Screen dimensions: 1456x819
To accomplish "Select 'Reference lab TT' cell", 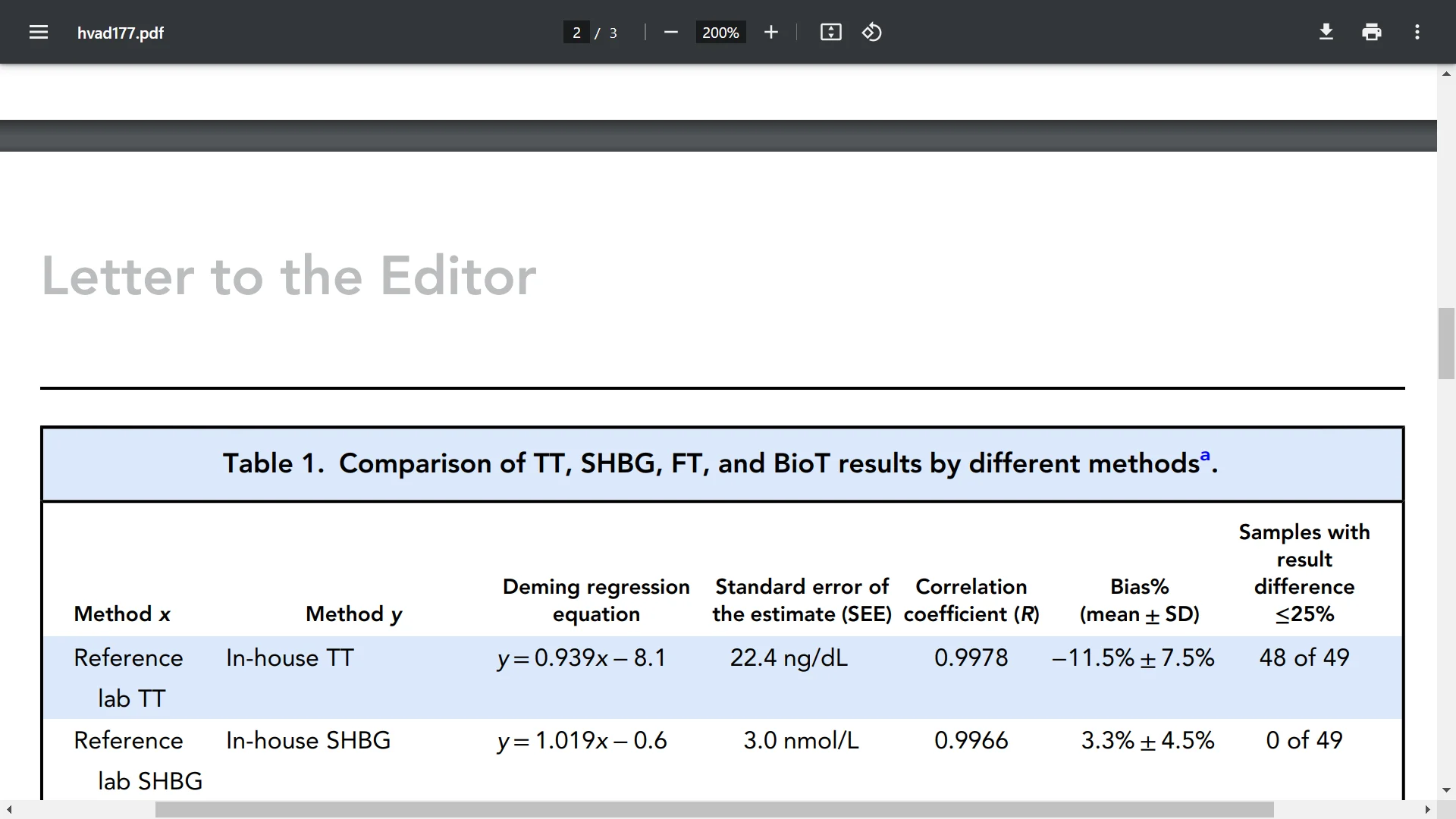I will click(x=128, y=677).
